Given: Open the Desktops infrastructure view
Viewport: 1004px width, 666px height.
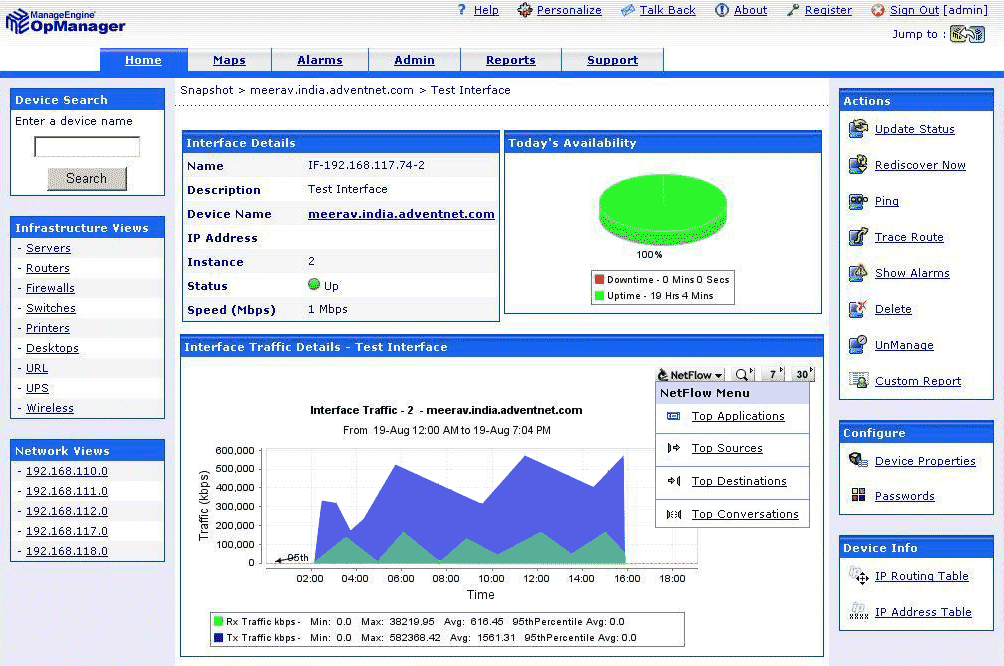Looking at the screenshot, I should click(x=52, y=348).
